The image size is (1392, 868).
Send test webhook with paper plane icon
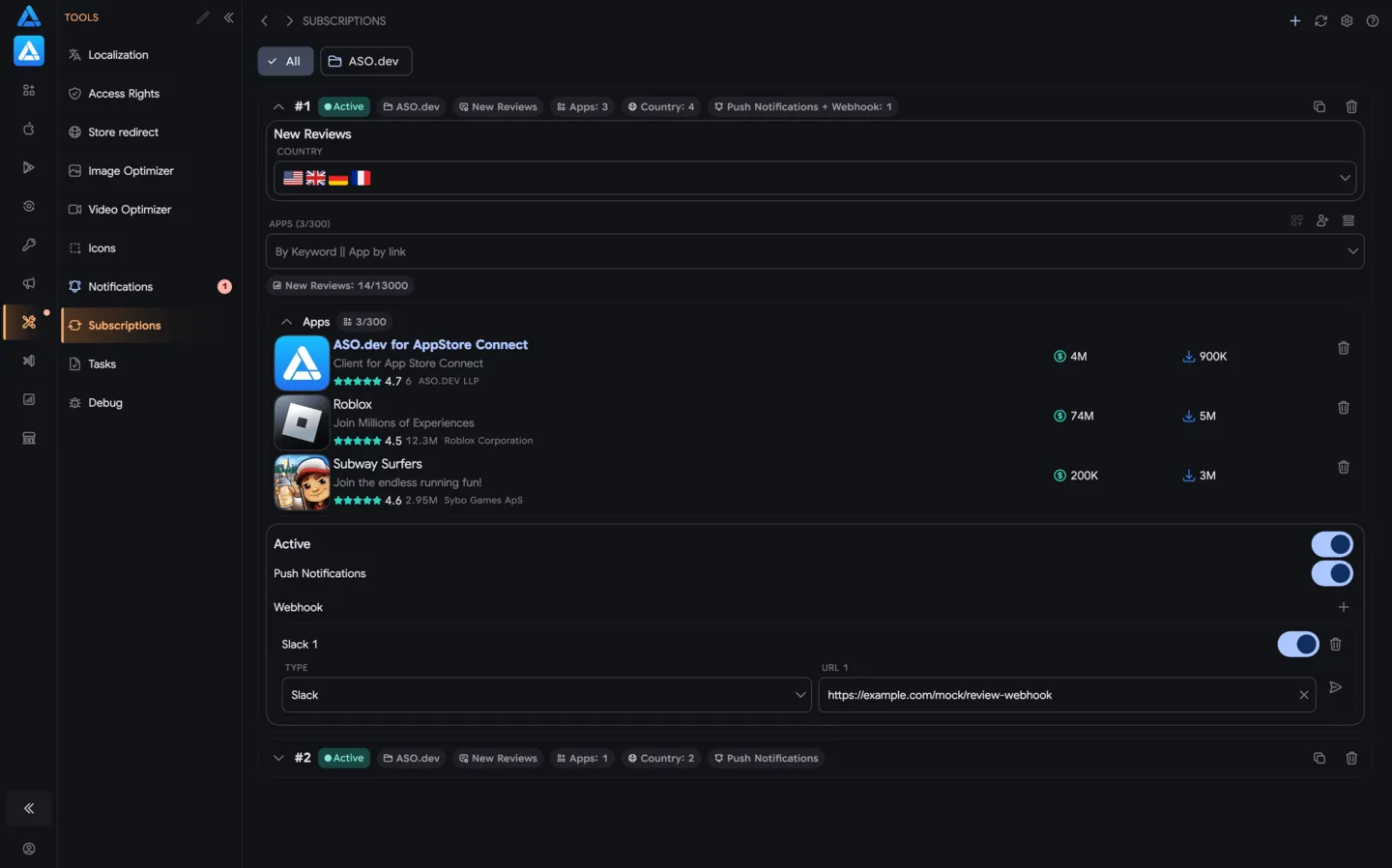[x=1336, y=687]
